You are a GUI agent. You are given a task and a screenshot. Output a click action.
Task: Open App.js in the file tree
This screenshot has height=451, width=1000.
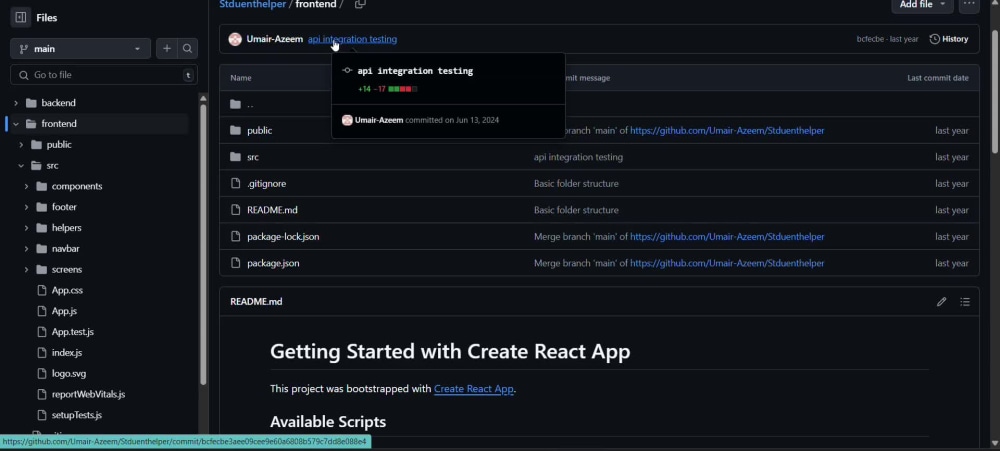[64, 311]
